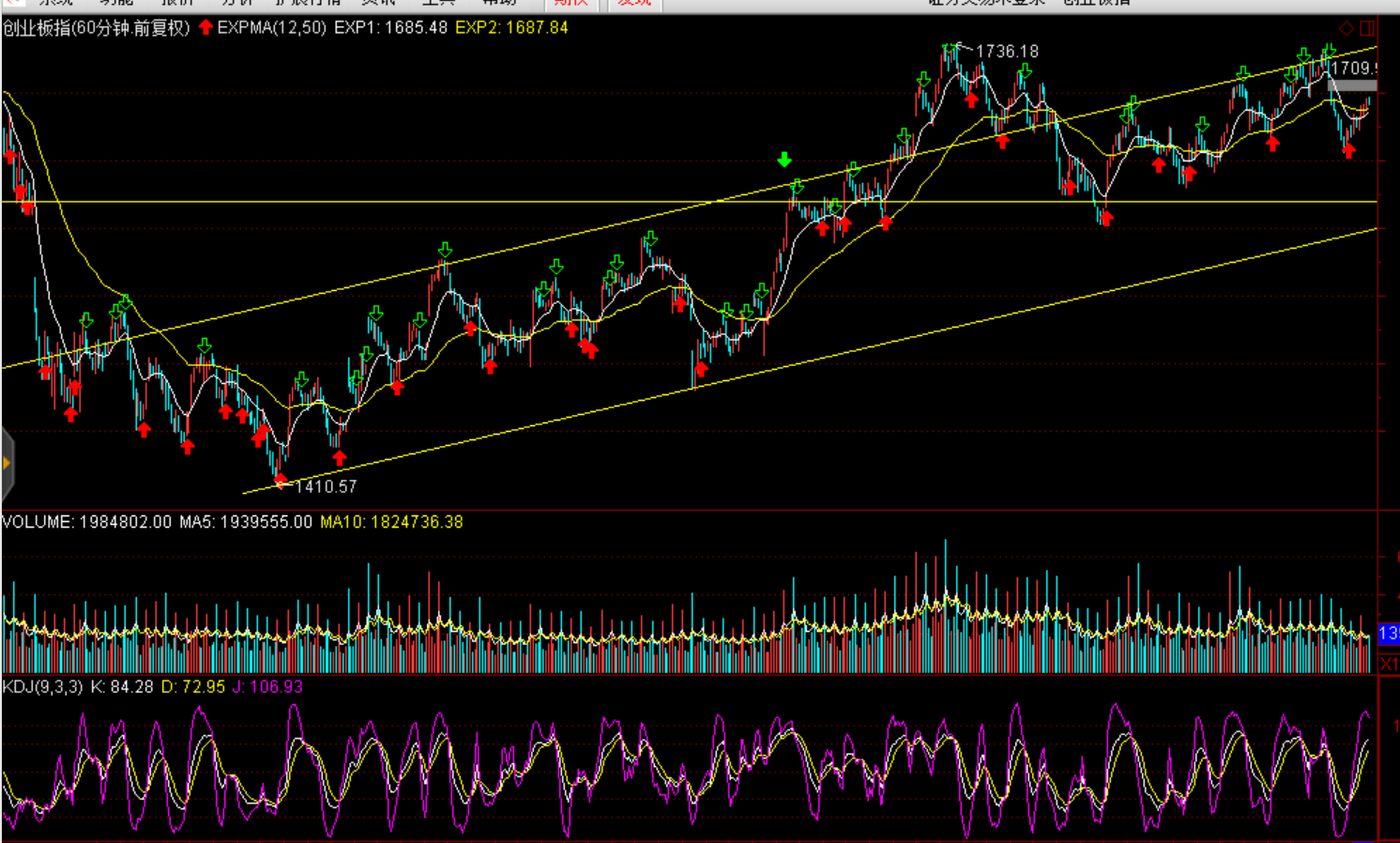Click the green sell arrow at 1736.18 high
1400x843 pixels.
(x=951, y=47)
